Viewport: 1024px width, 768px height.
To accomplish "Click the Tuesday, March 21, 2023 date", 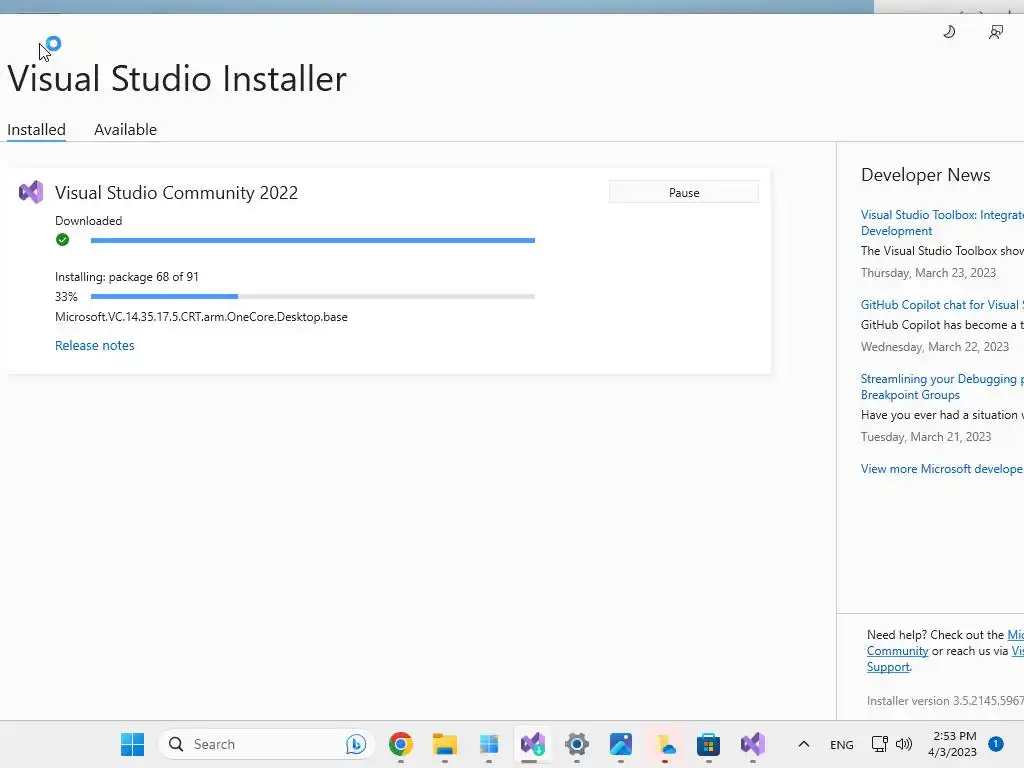I will pyautogui.click(x=926, y=437).
